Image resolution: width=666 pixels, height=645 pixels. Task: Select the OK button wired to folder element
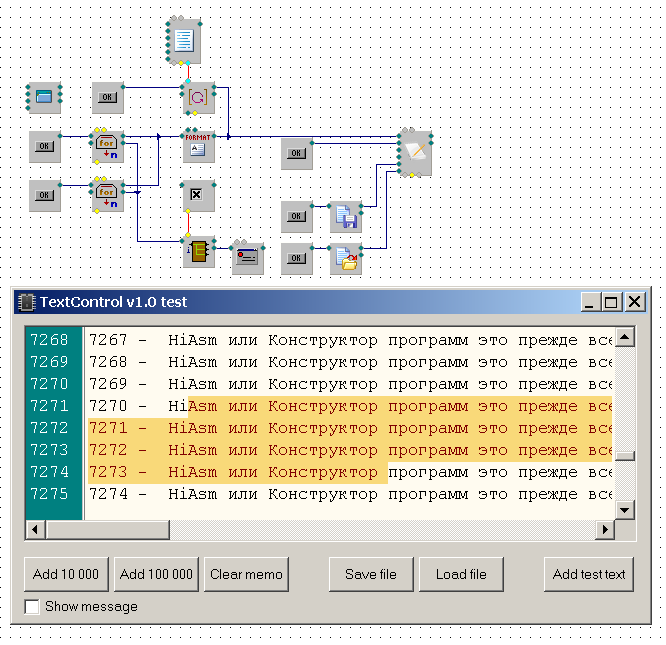(x=296, y=259)
